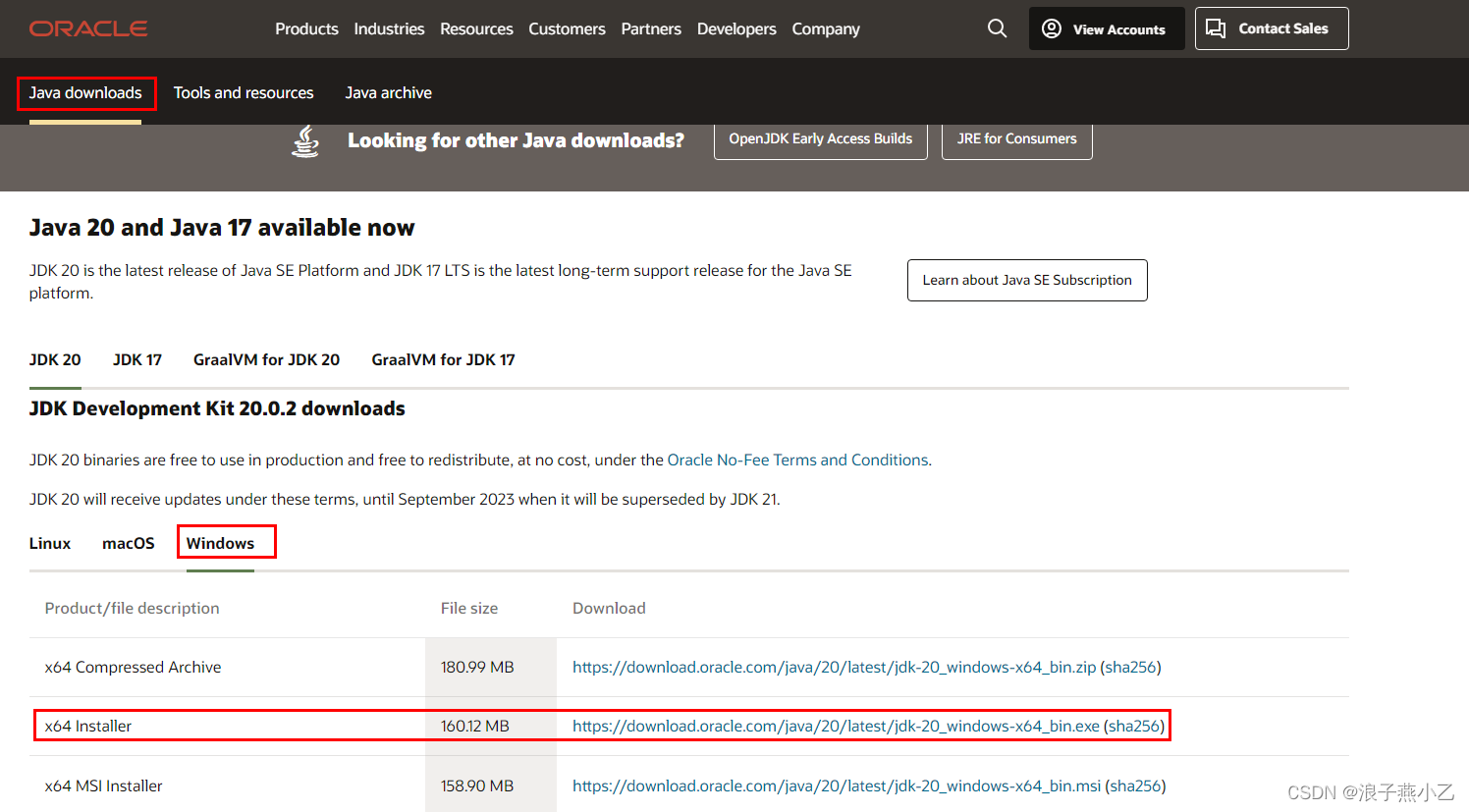The height and width of the screenshot is (812, 1469).
Task: Click the Oracle logo
Action: 88,28
